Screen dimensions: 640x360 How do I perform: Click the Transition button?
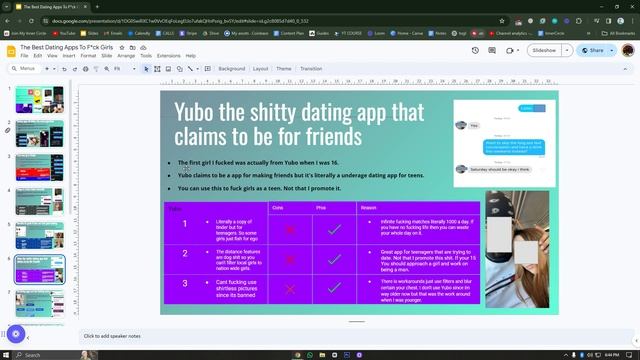[x=311, y=69]
